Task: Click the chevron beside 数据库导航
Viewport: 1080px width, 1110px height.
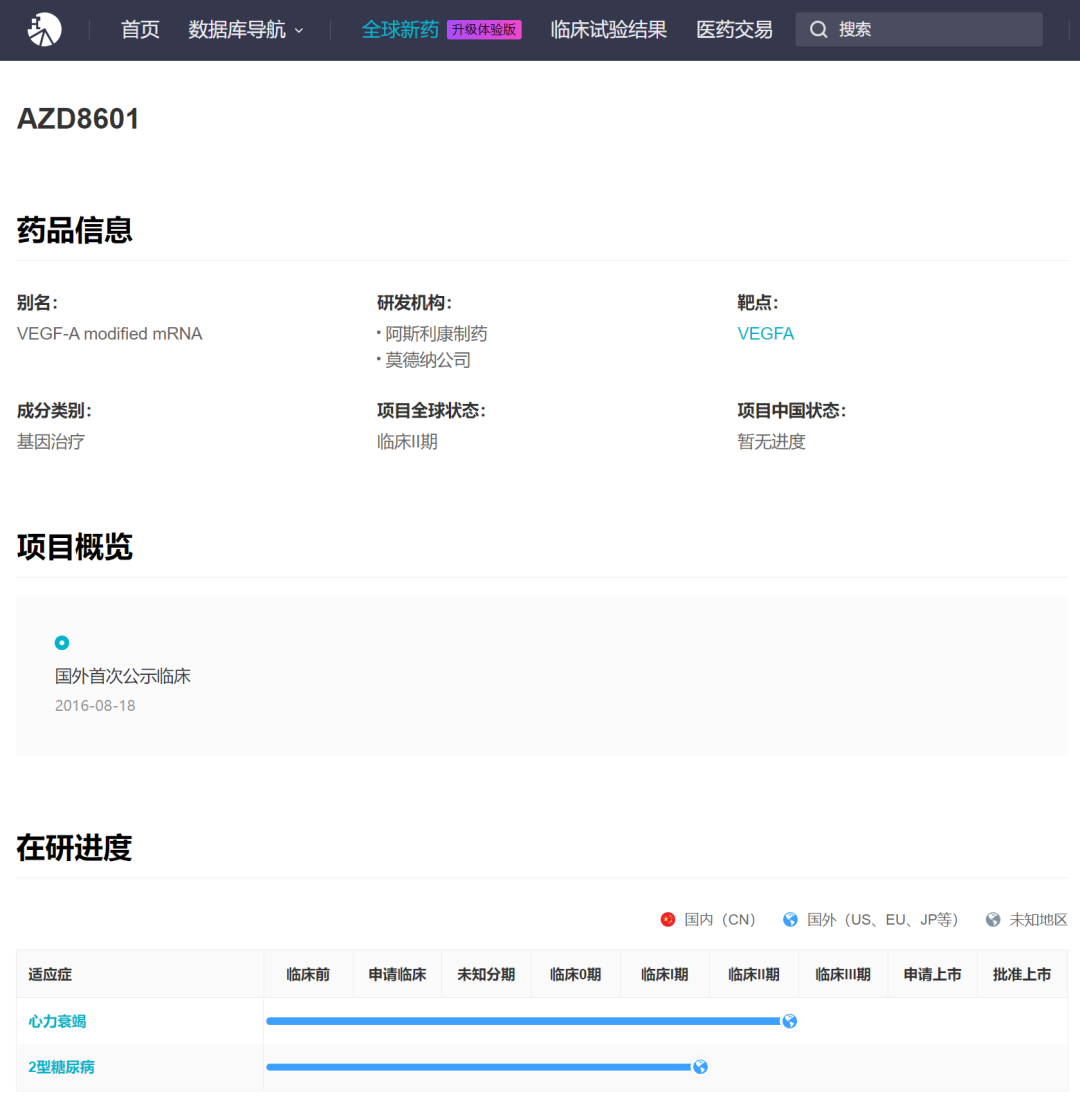Action: [299, 30]
